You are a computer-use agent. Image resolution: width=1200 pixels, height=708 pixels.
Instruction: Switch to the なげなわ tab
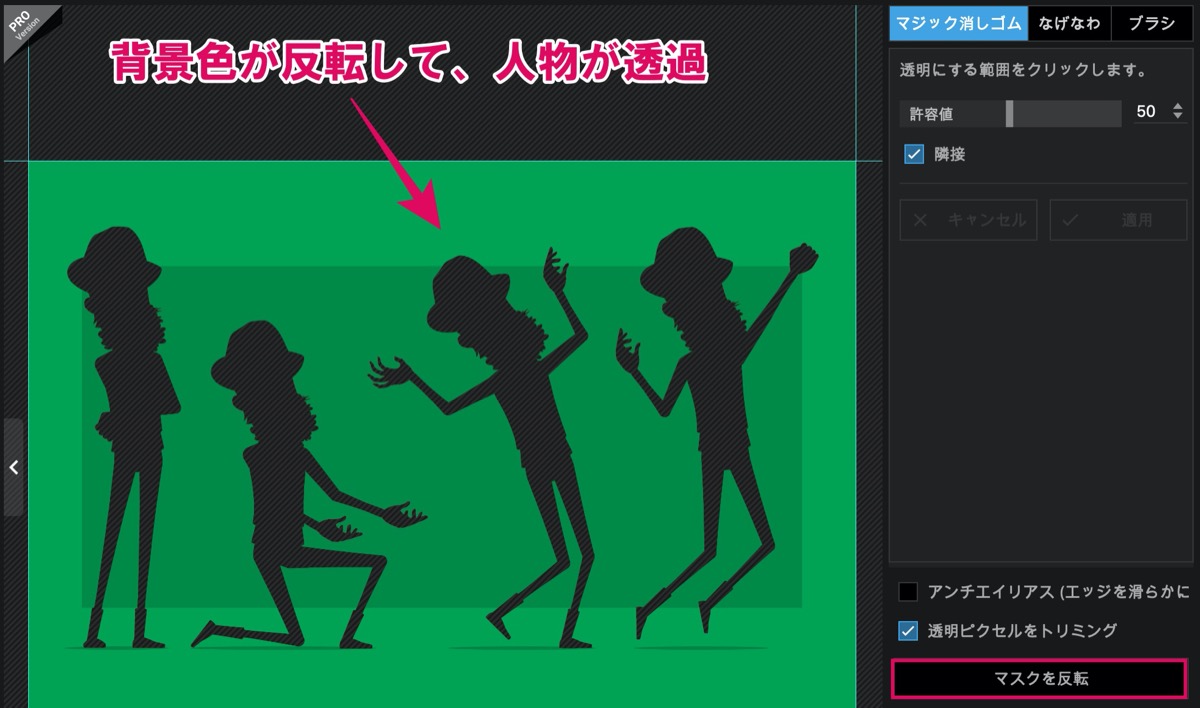(1071, 24)
